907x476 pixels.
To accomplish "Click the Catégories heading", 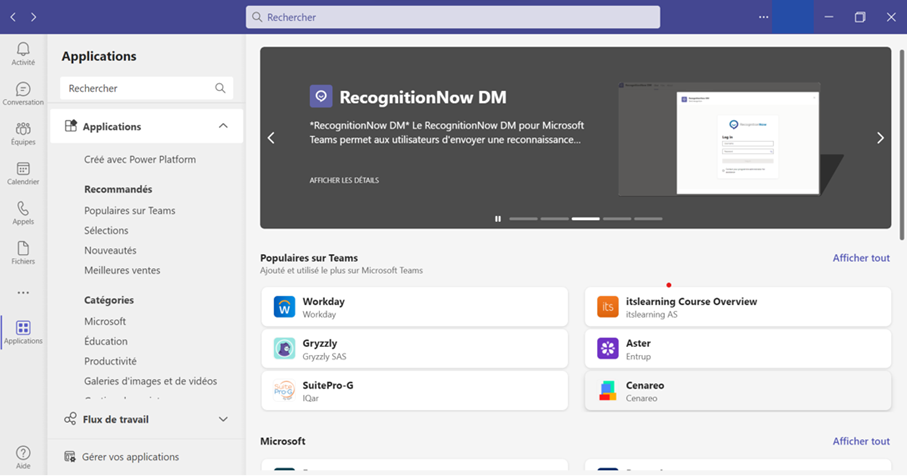I will (x=109, y=300).
